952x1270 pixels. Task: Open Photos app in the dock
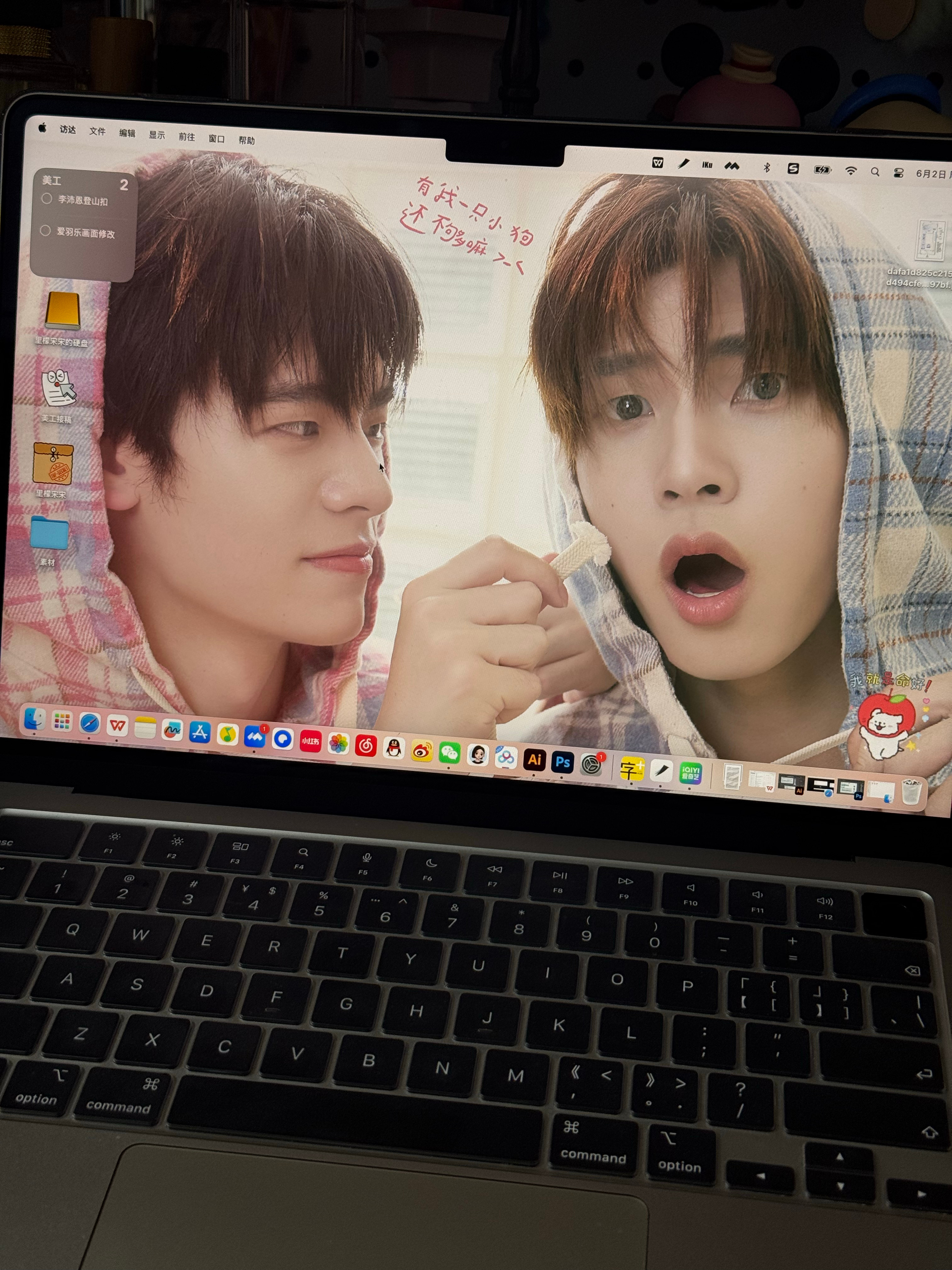coord(338,744)
